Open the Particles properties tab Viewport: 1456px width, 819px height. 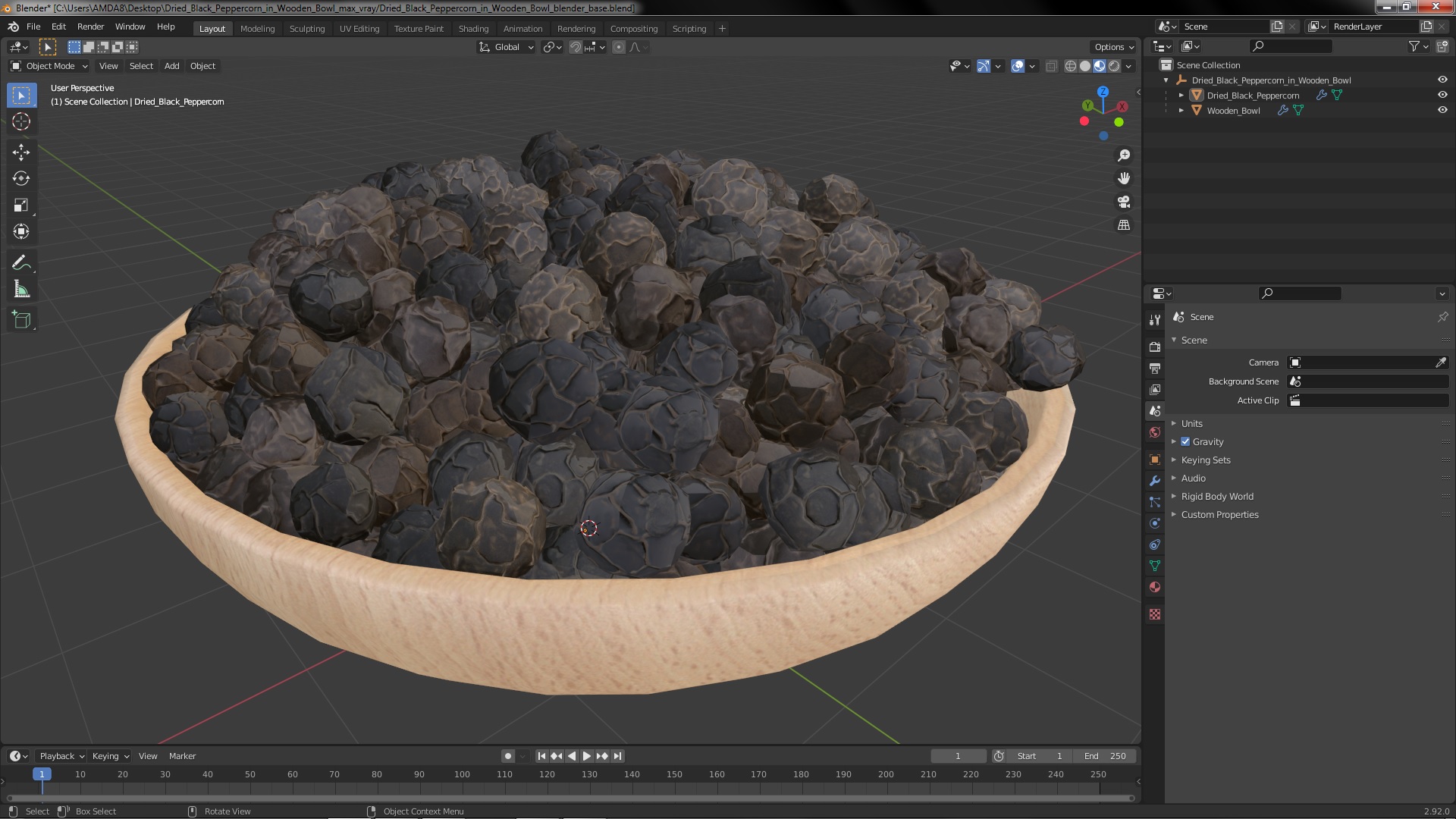tap(1154, 502)
